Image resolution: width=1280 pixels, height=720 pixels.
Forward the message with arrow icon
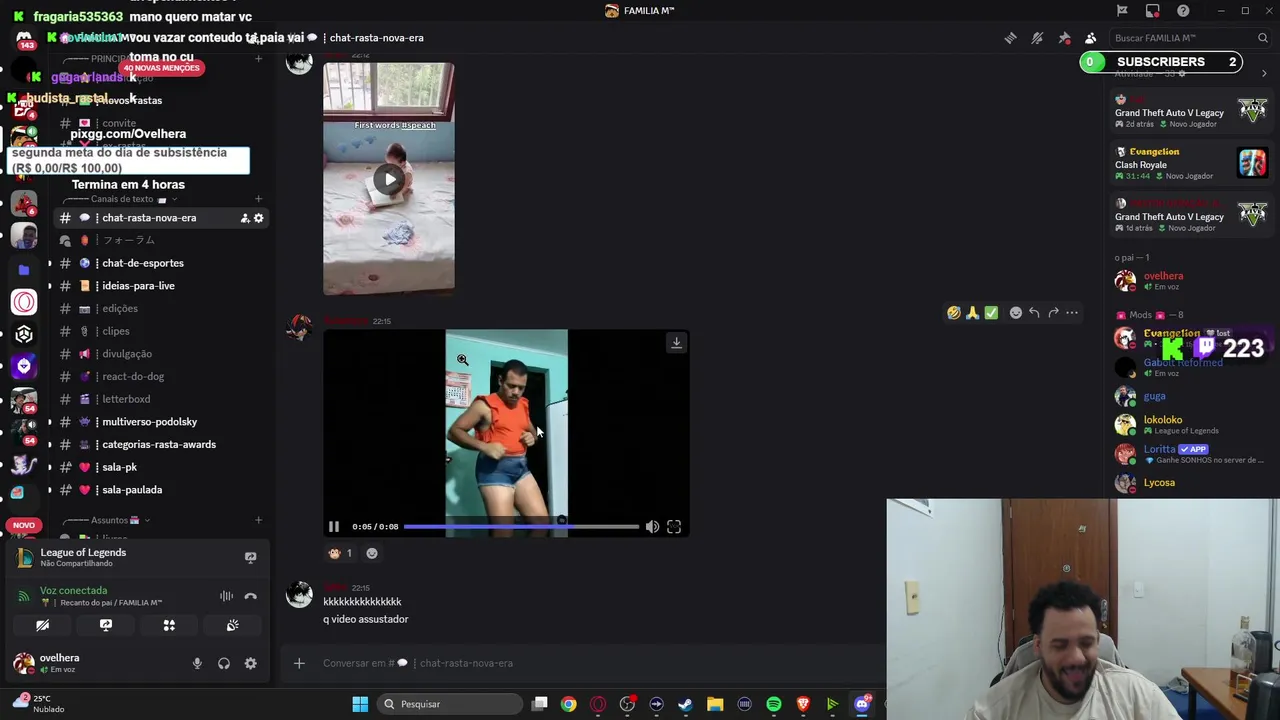(x=1053, y=313)
